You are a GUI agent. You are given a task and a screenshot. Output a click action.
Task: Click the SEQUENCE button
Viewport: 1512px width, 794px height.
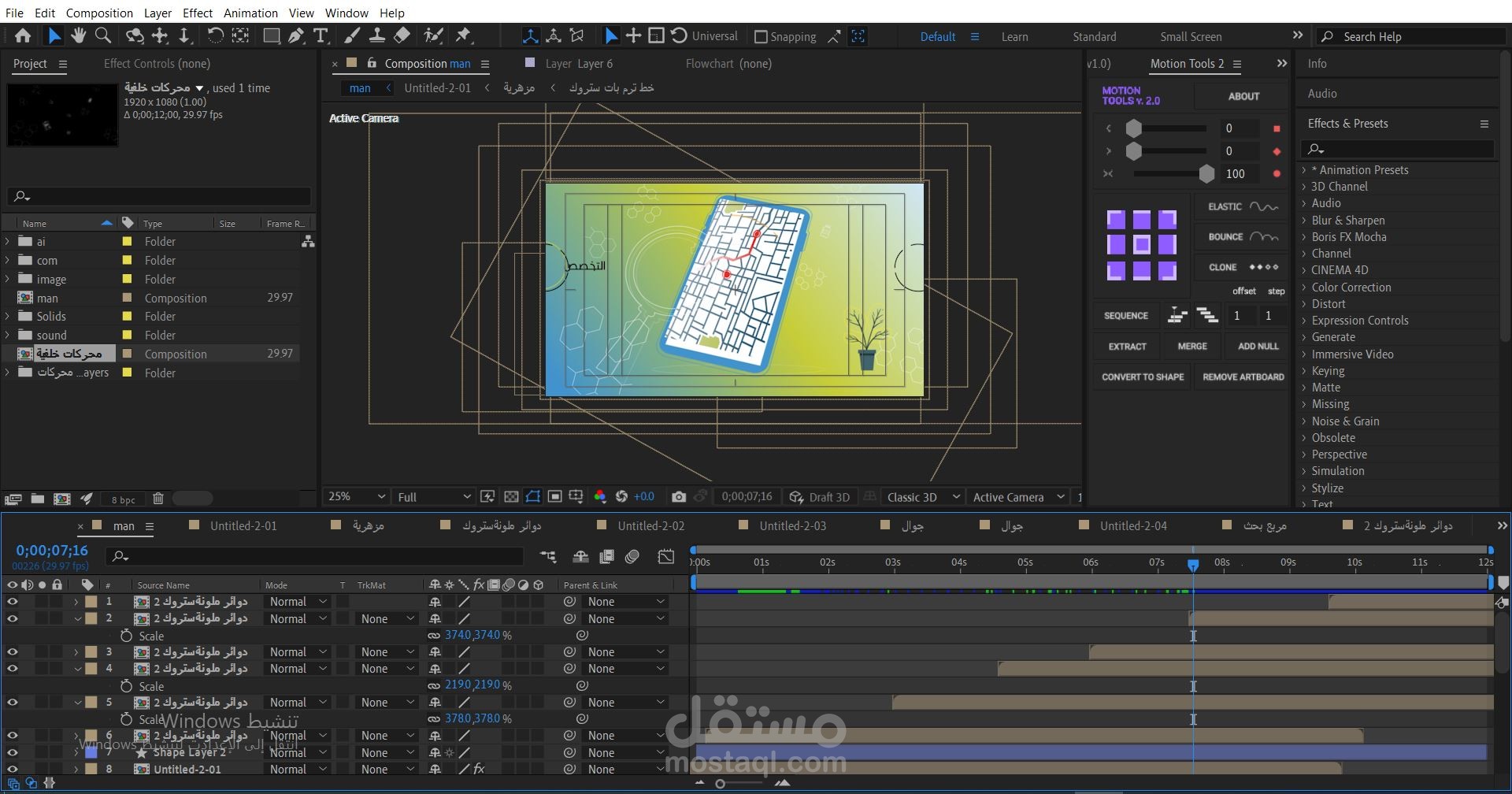[1126, 316]
